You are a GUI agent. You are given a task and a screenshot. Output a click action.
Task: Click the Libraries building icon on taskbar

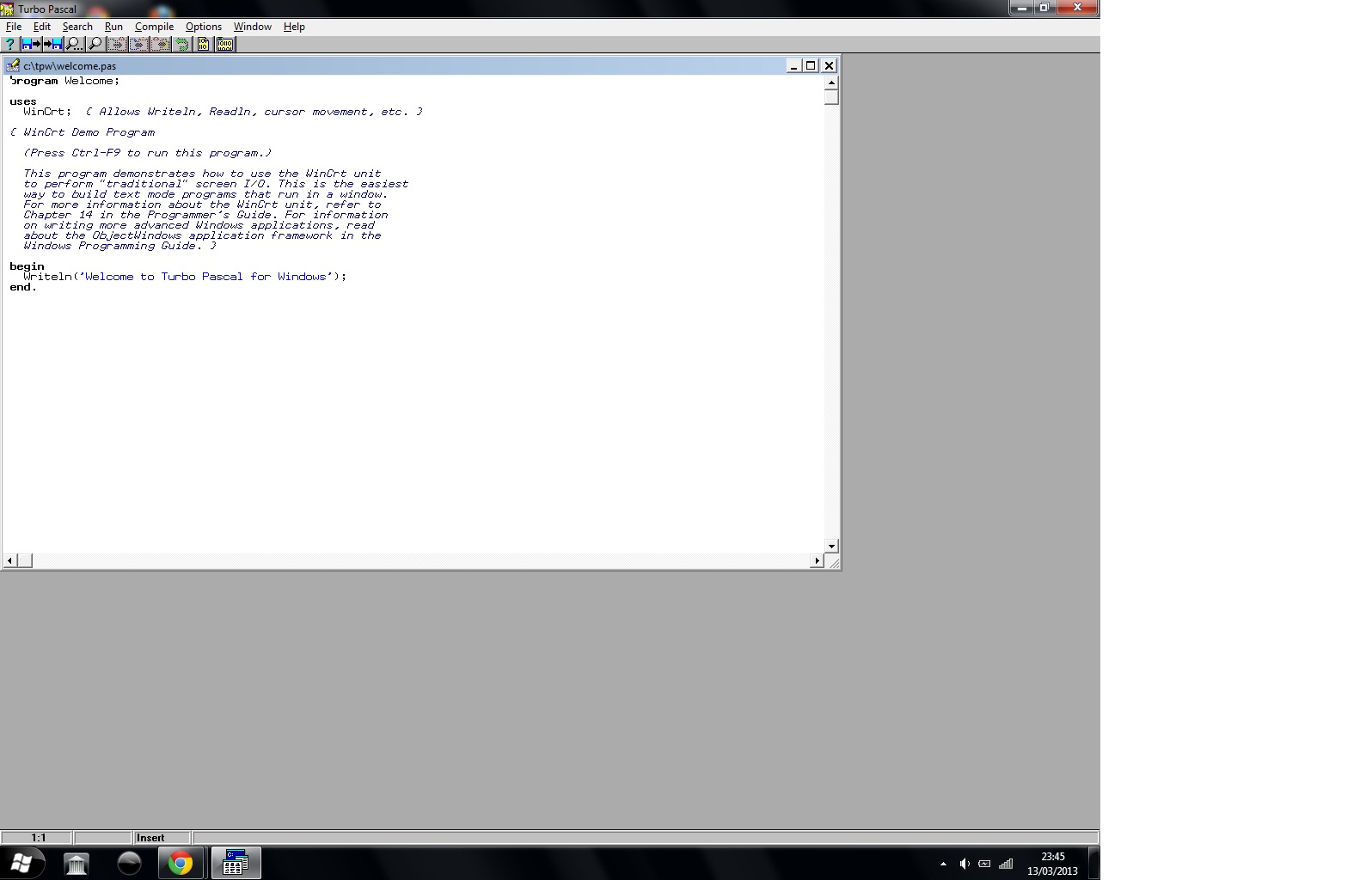coord(77,864)
